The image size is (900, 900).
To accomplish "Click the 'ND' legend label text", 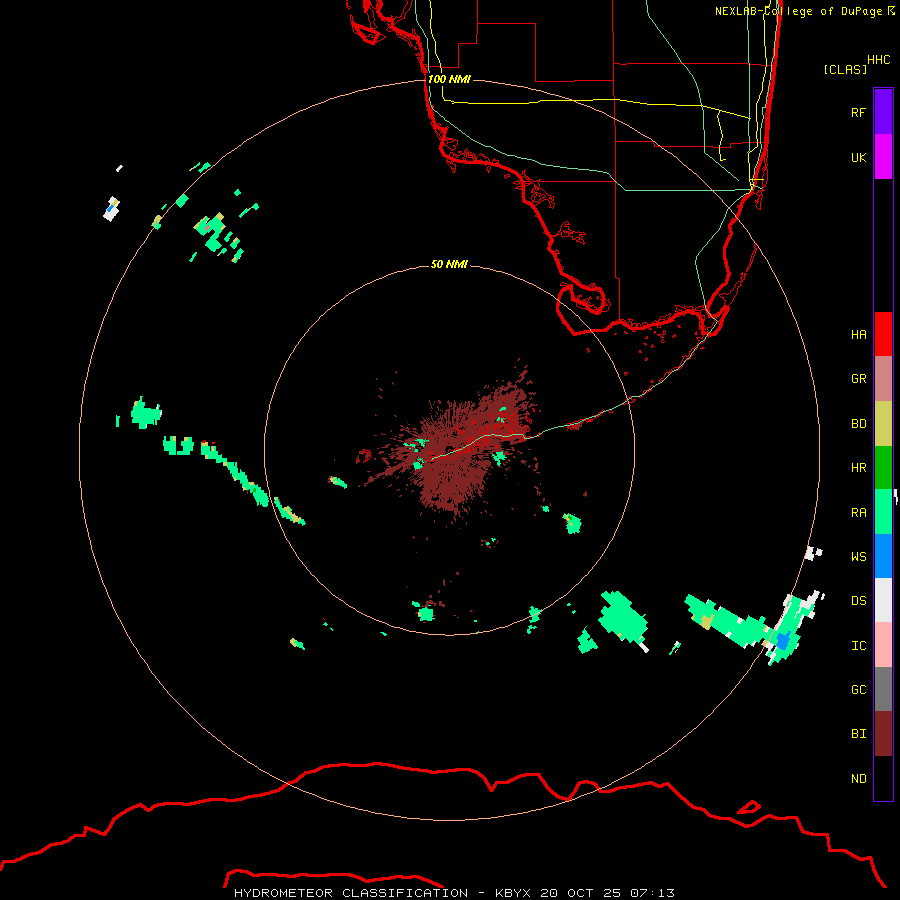I will [x=858, y=778].
